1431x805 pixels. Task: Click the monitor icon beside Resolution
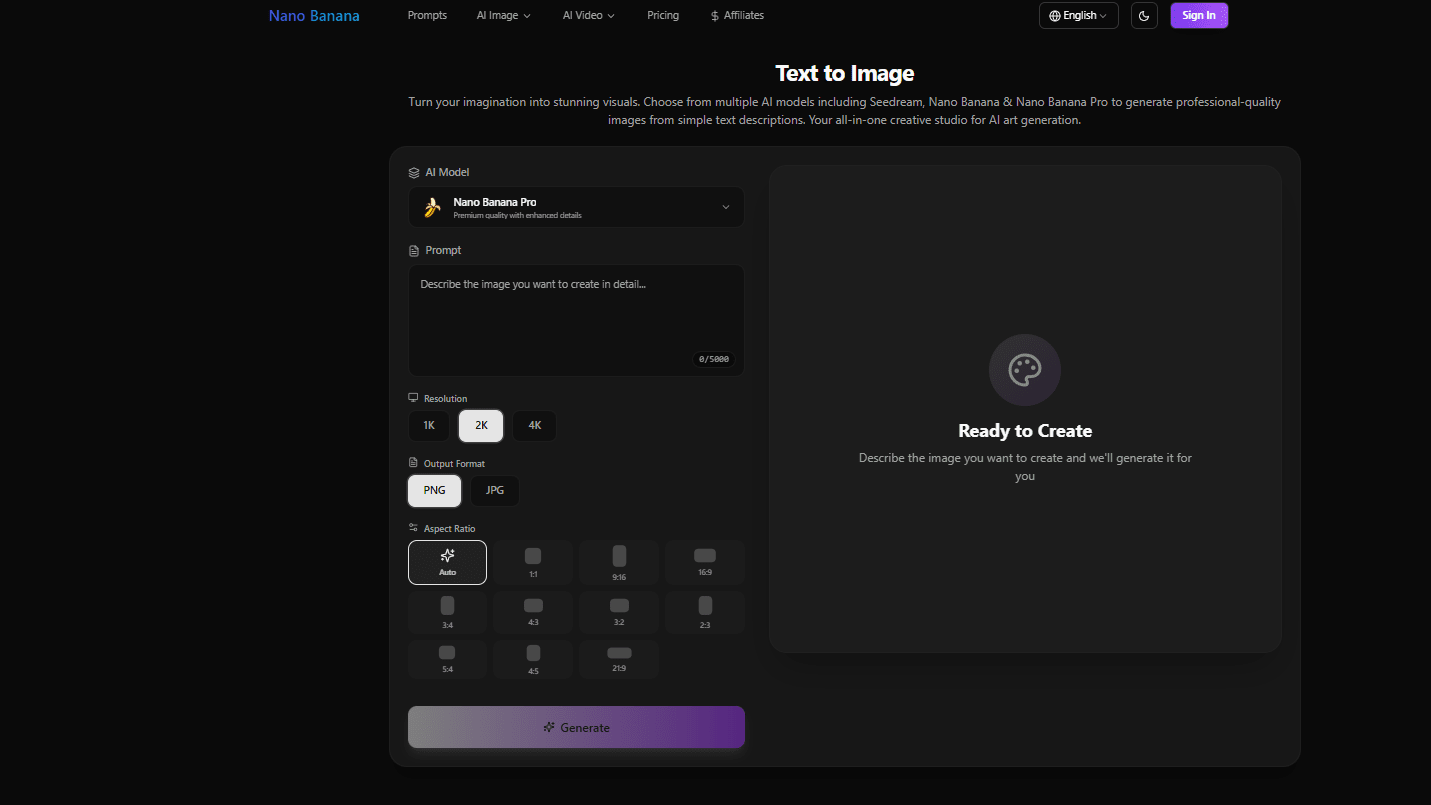pos(413,398)
